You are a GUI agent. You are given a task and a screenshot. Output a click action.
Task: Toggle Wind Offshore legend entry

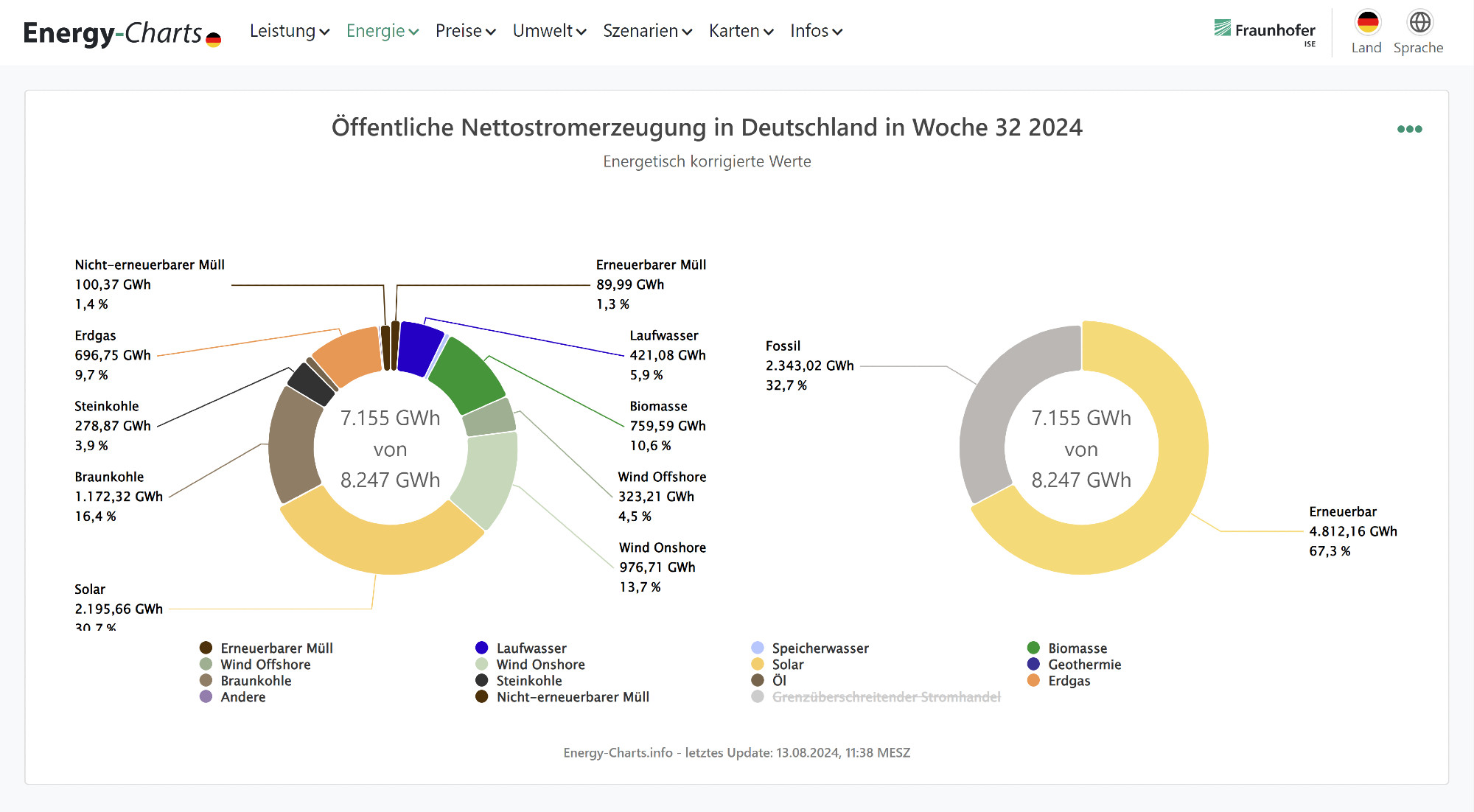256,665
